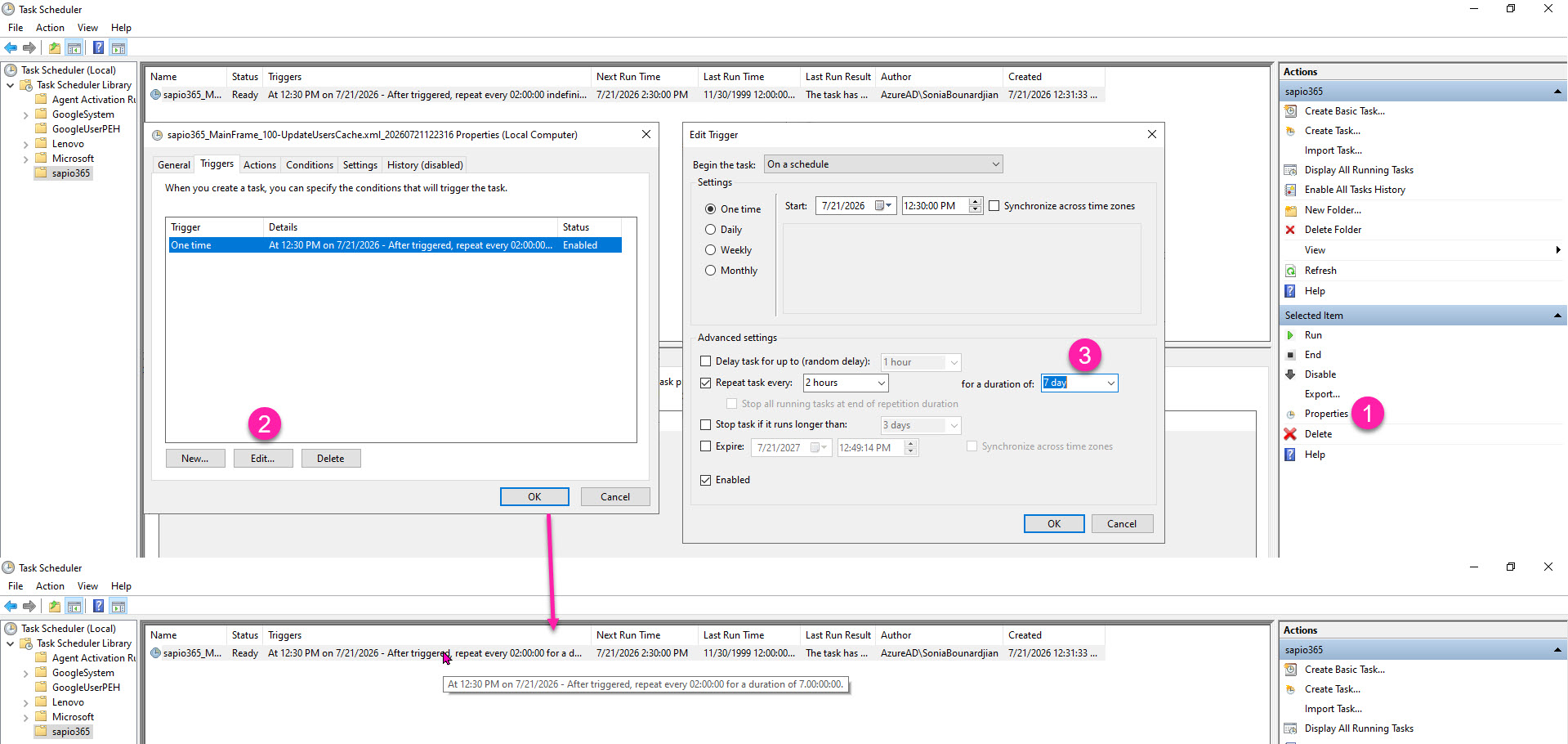Switch to the Conditions tab
This screenshot has width=1568, height=744.
click(x=310, y=165)
